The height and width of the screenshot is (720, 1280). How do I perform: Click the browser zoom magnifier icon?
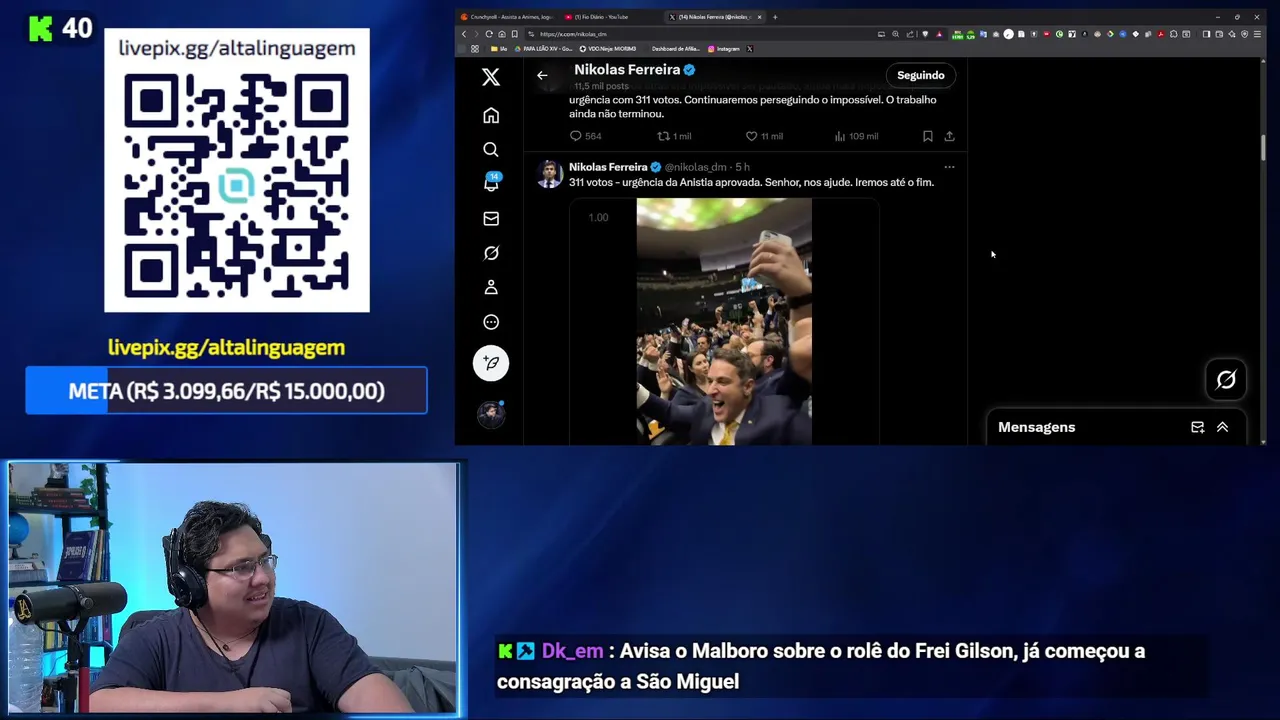(895, 34)
